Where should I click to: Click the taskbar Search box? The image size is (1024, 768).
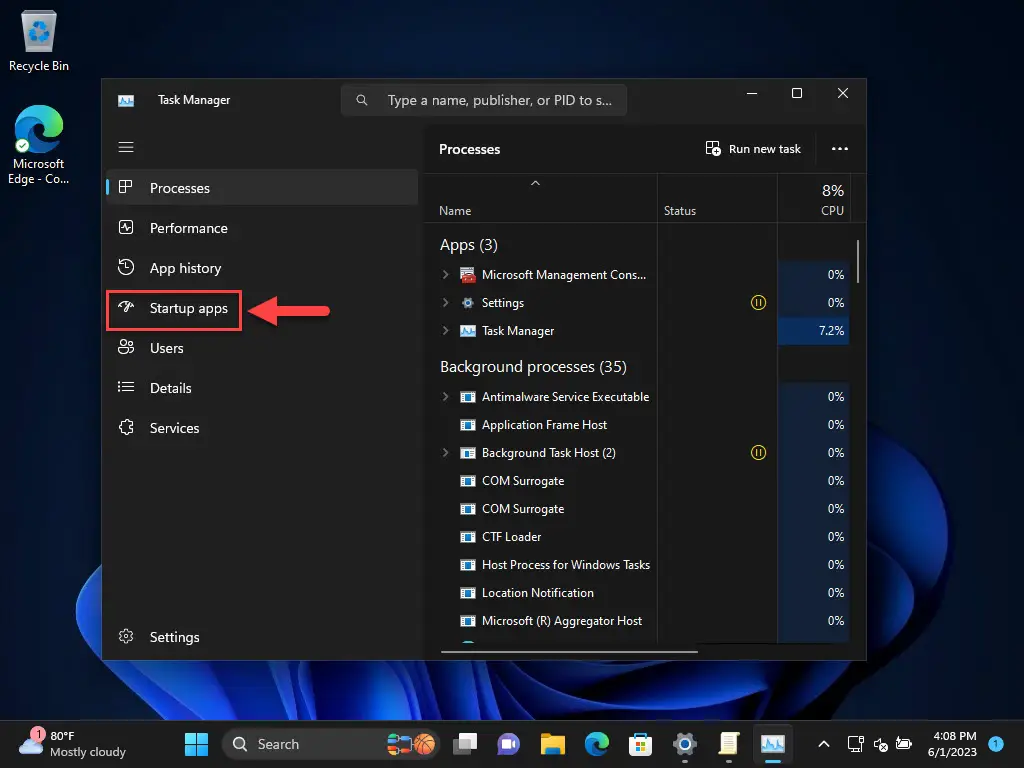pos(332,744)
